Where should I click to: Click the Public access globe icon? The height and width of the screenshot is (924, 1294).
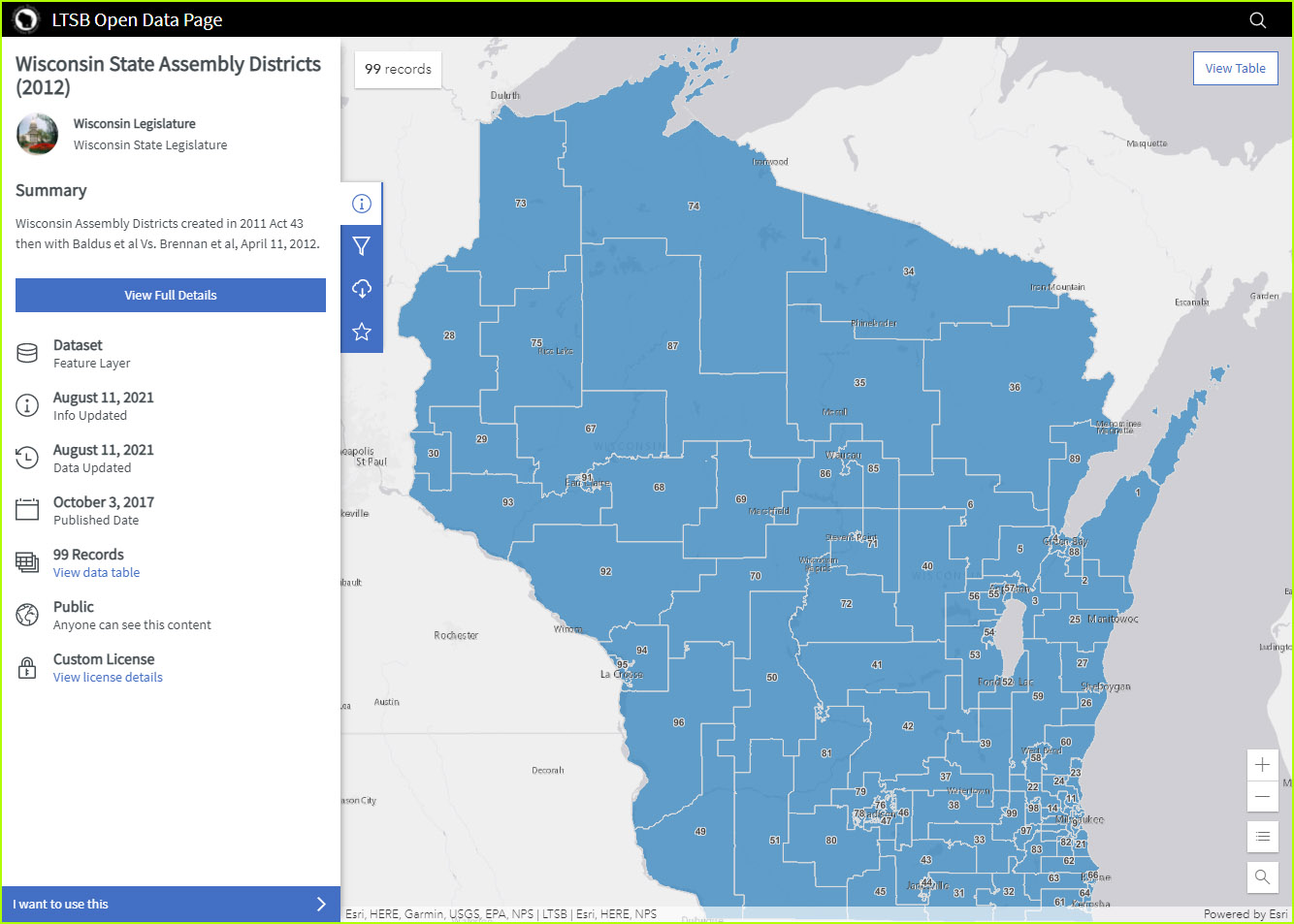(26, 614)
